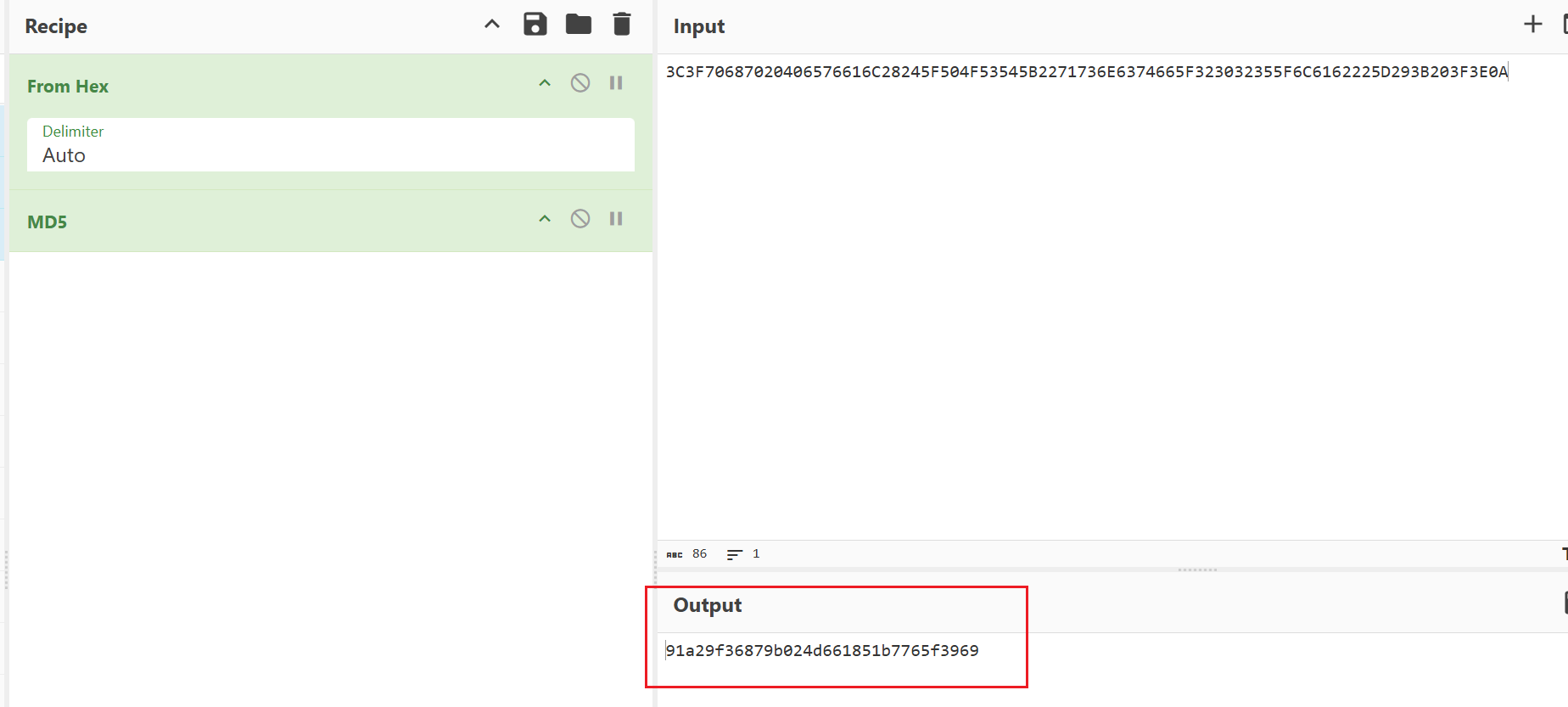Click the Input pane header title
This screenshot has width=1568, height=707.
[x=698, y=26]
